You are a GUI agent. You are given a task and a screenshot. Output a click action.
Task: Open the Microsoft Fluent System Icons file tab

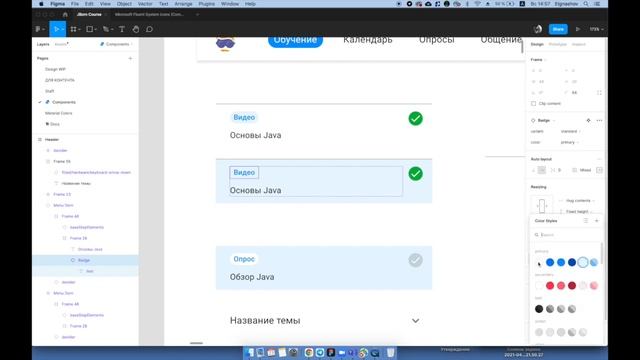(x=149, y=14)
